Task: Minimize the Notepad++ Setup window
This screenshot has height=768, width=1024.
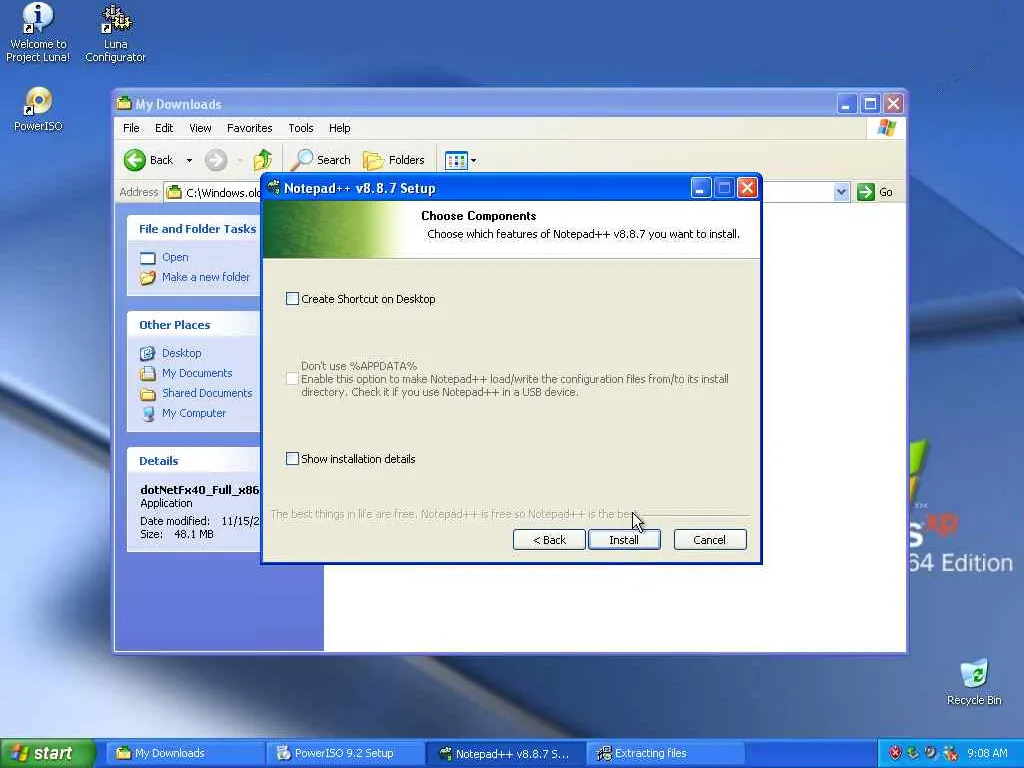Action: (700, 189)
